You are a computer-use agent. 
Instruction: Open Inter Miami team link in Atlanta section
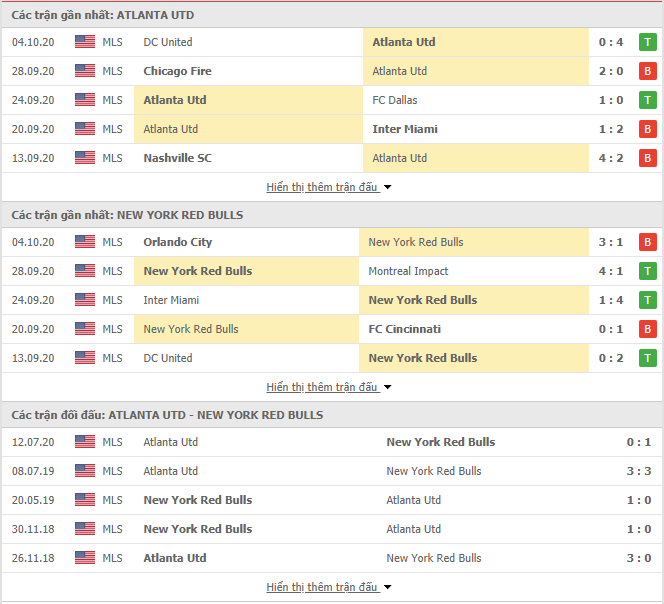pos(405,129)
